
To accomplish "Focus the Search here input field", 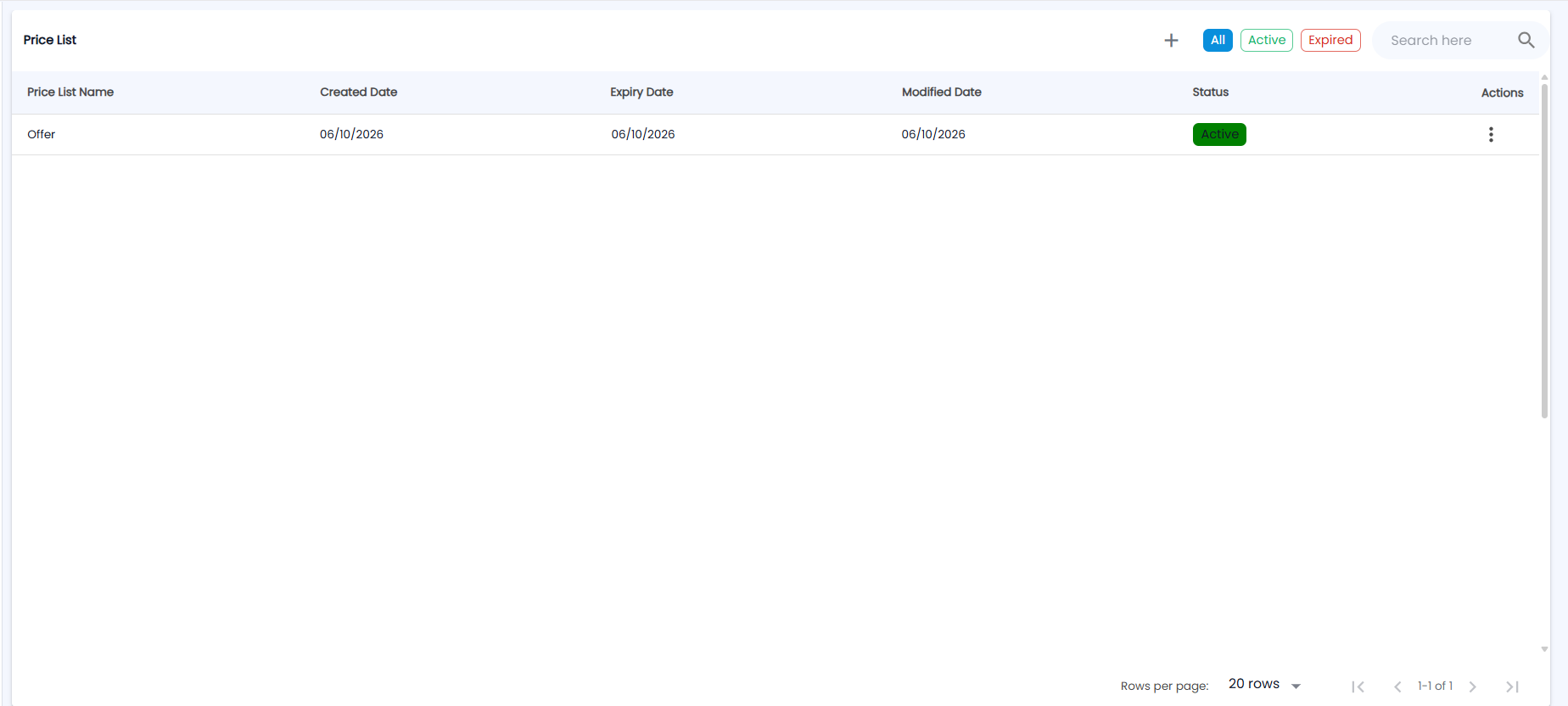I will point(1449,40).
